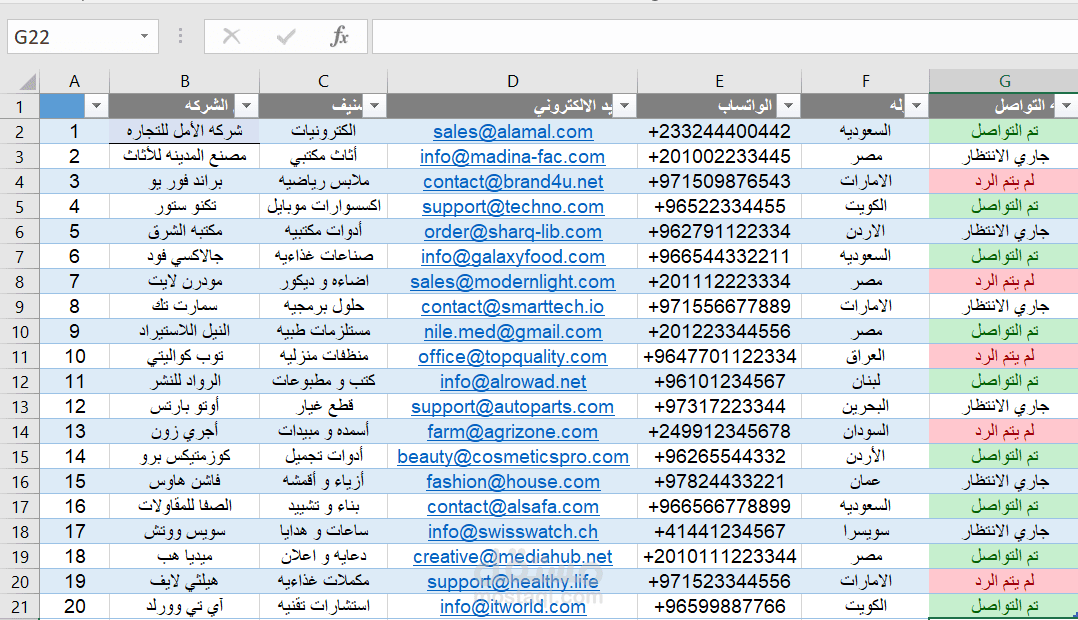Open filter dropdown in column C header

[375, 106]
